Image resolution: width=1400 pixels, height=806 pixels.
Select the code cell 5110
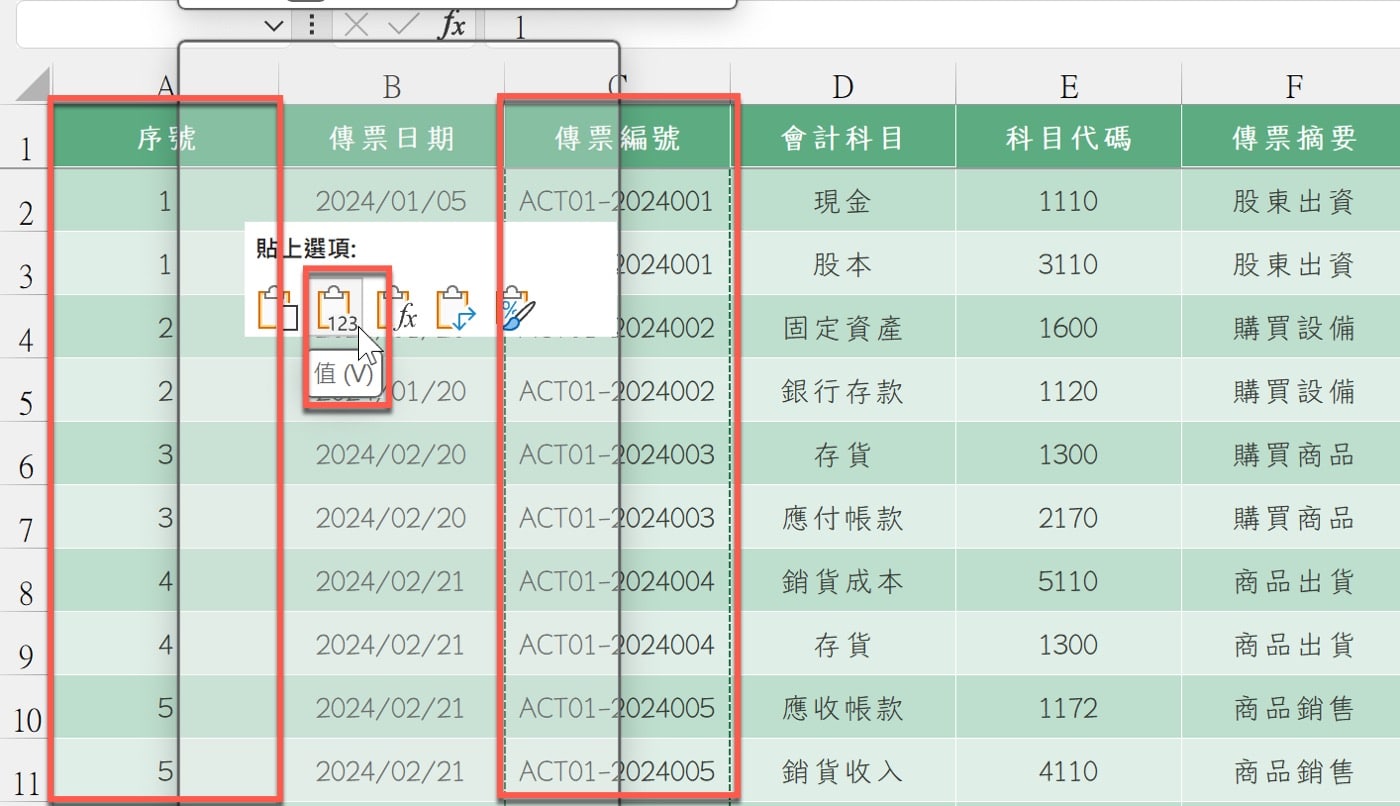1068,581
